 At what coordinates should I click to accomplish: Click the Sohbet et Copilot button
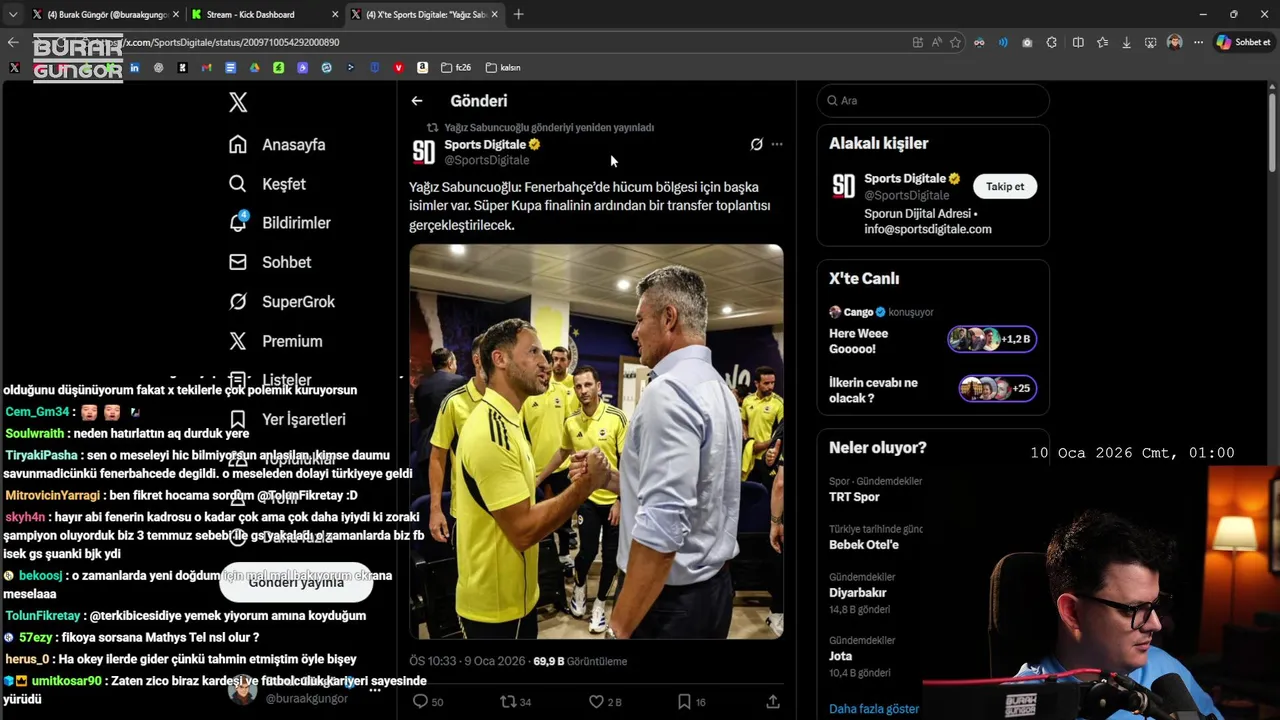pyautogui.click(x=1244, y=42)
